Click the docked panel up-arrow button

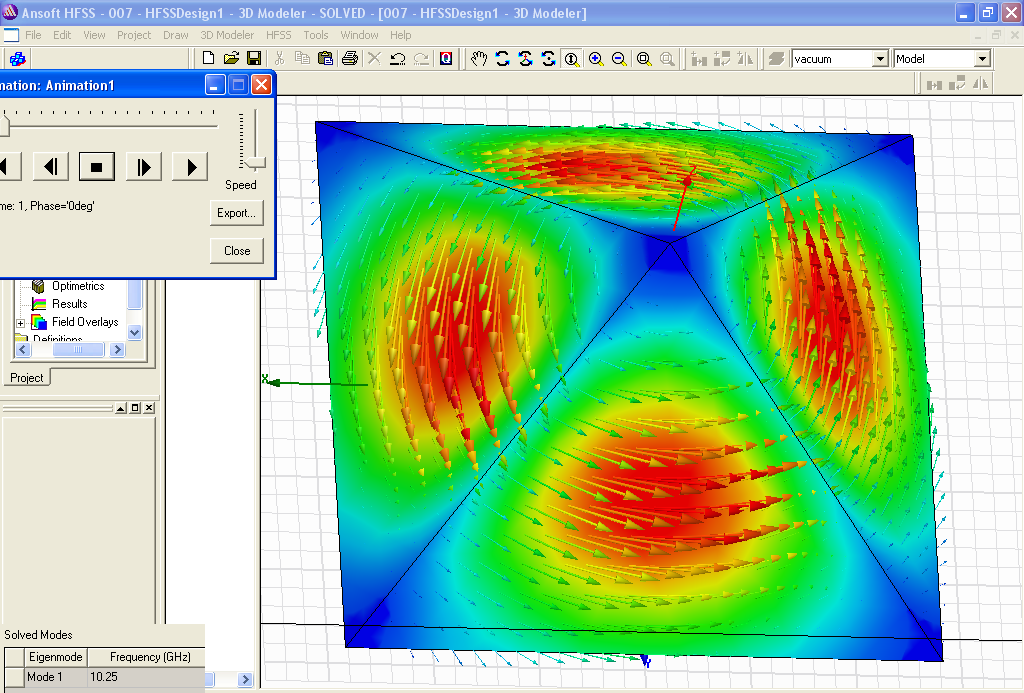tap(121, 408)
